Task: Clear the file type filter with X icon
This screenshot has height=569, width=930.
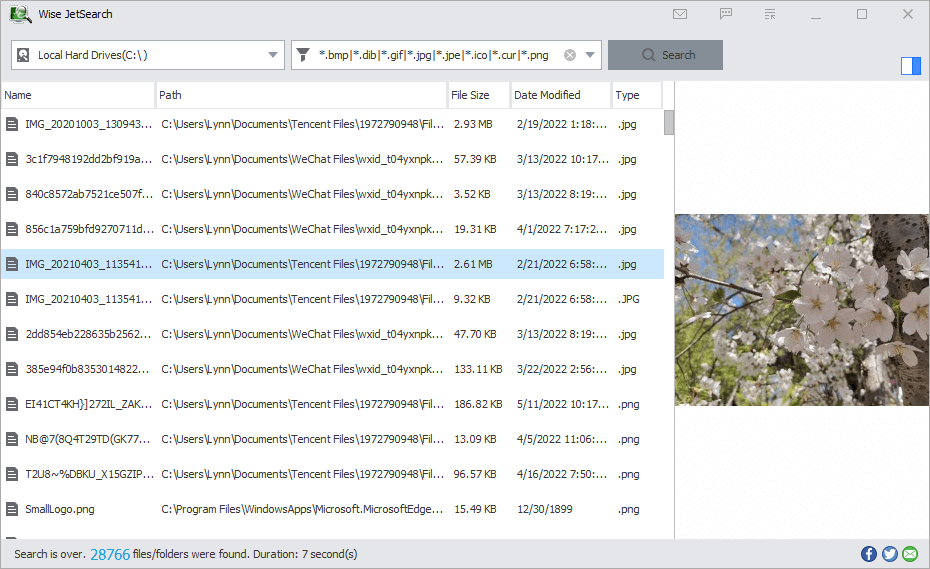Action: point(569,55)
